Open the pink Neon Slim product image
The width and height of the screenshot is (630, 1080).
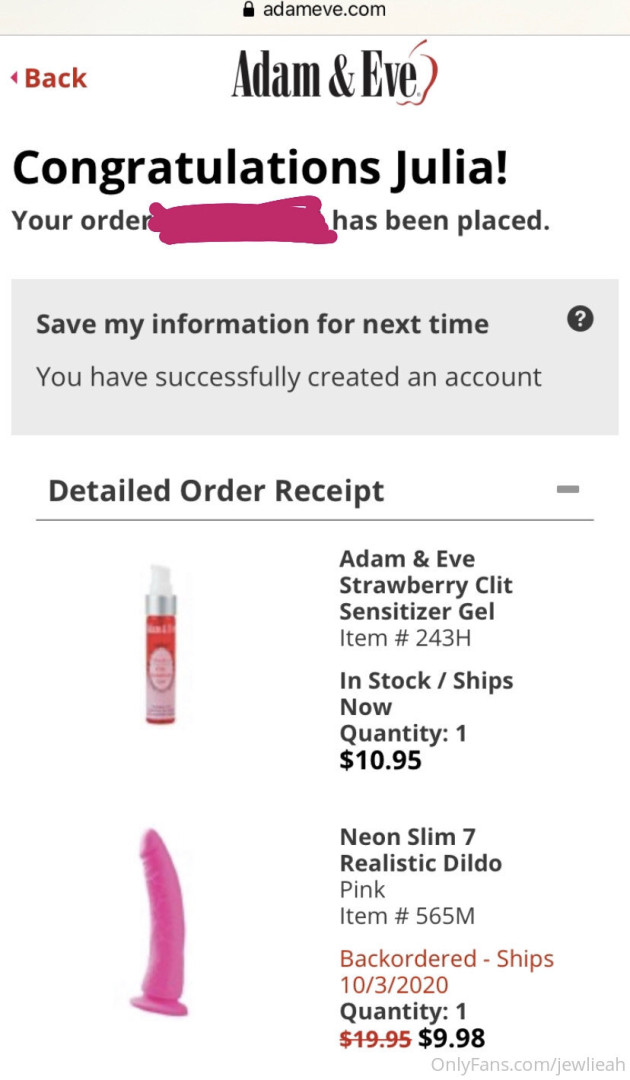tap(160, 921)
